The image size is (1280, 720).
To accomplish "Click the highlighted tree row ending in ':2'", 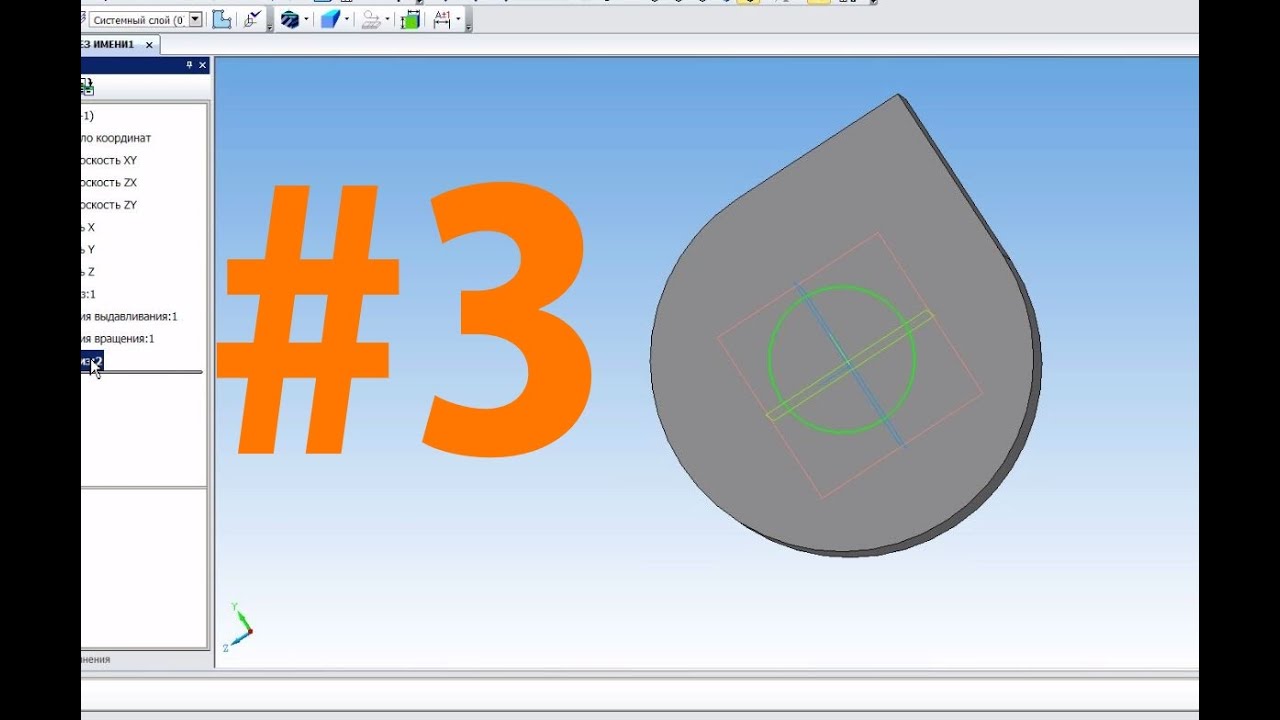I will [x=93, y=361].
